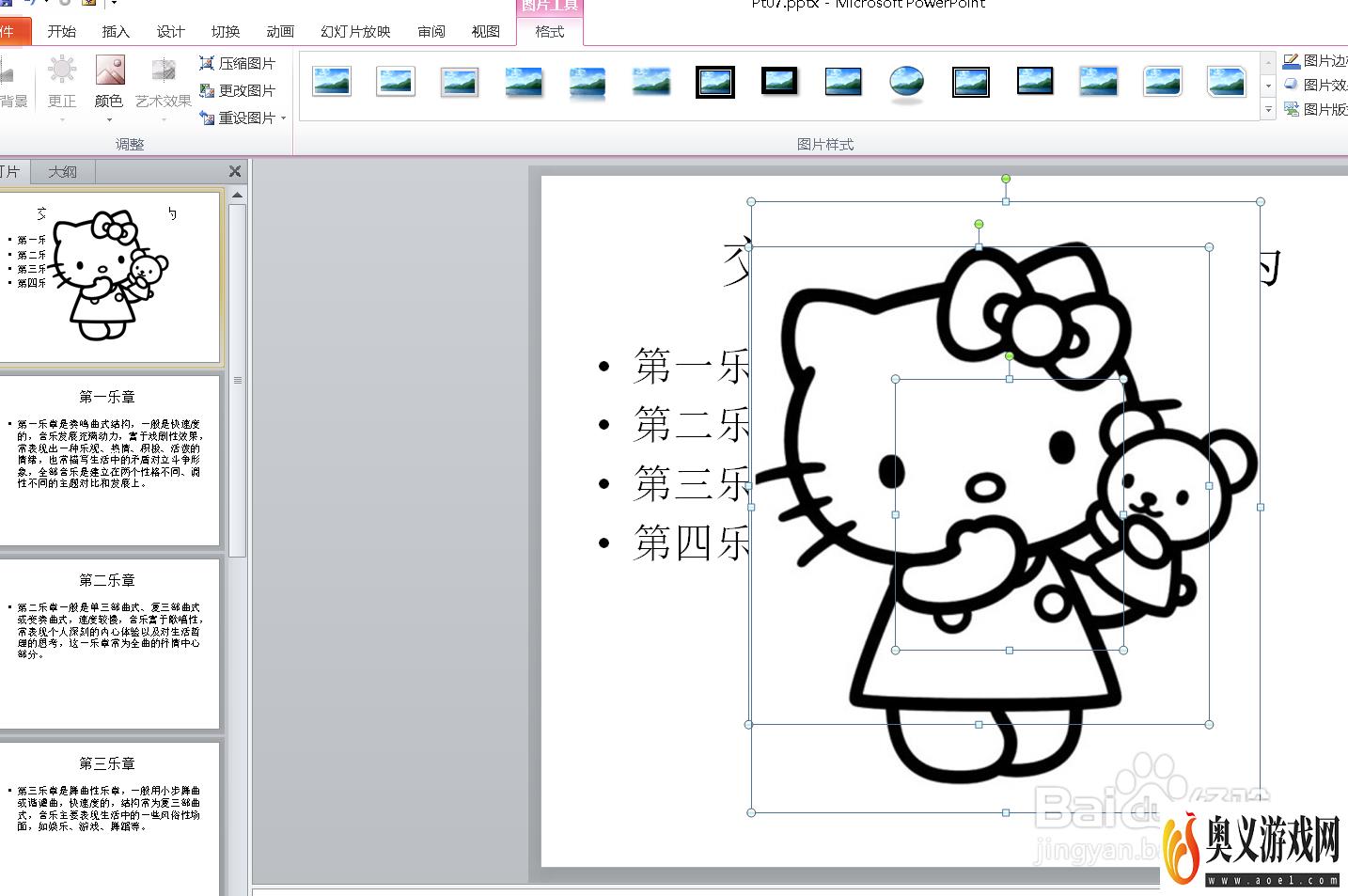Apply the seventh double black frame style
The width and height of the screenshot is (1348, 896).
click(x=715, y=82)
